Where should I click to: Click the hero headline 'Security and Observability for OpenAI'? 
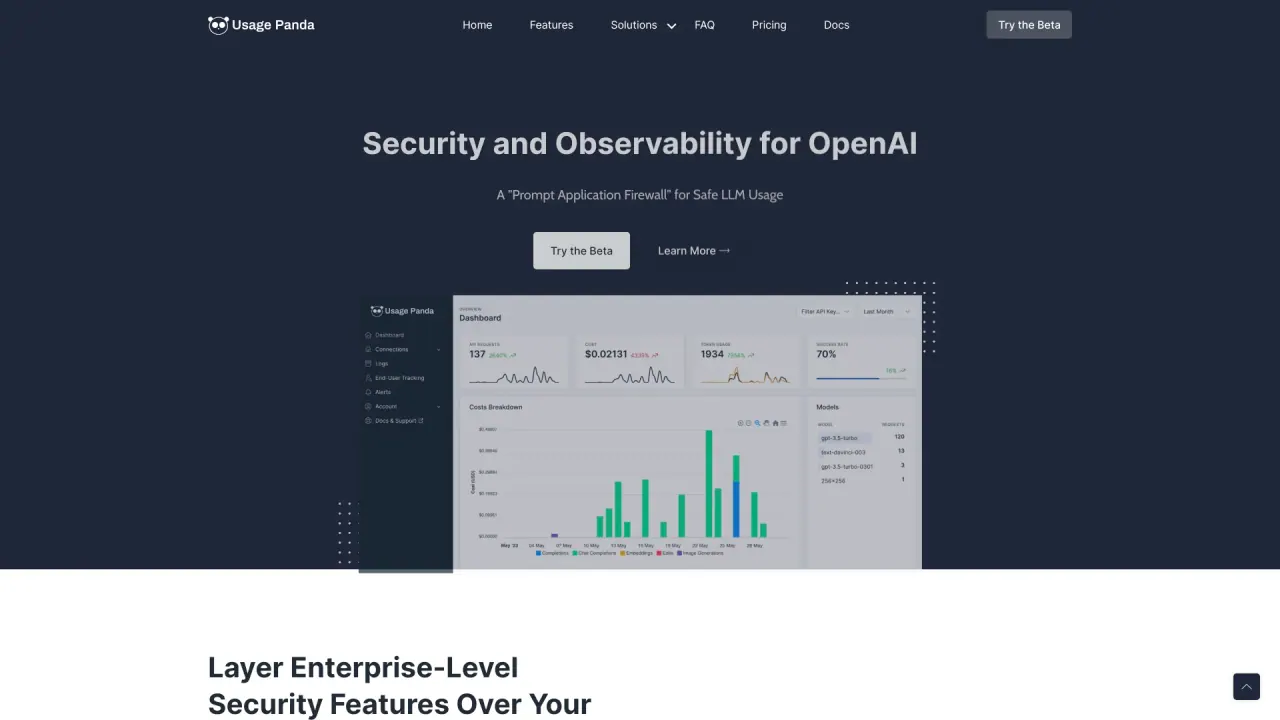pos(640,143)
